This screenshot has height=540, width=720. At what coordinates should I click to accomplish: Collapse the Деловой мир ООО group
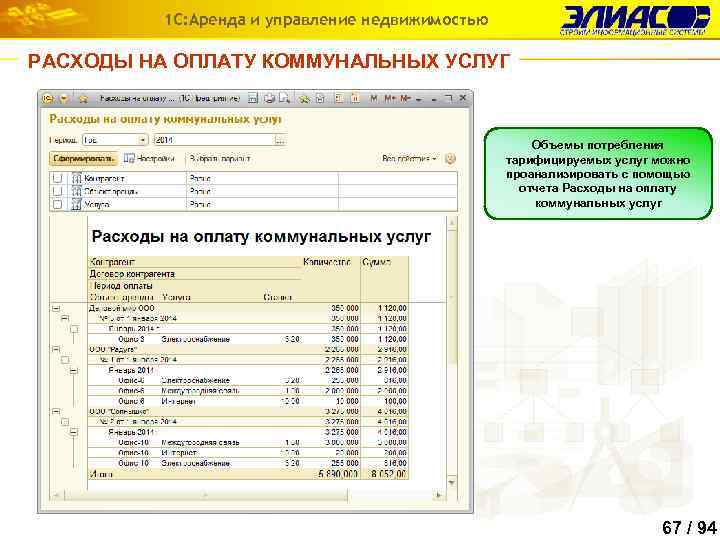tap(56, 309)
